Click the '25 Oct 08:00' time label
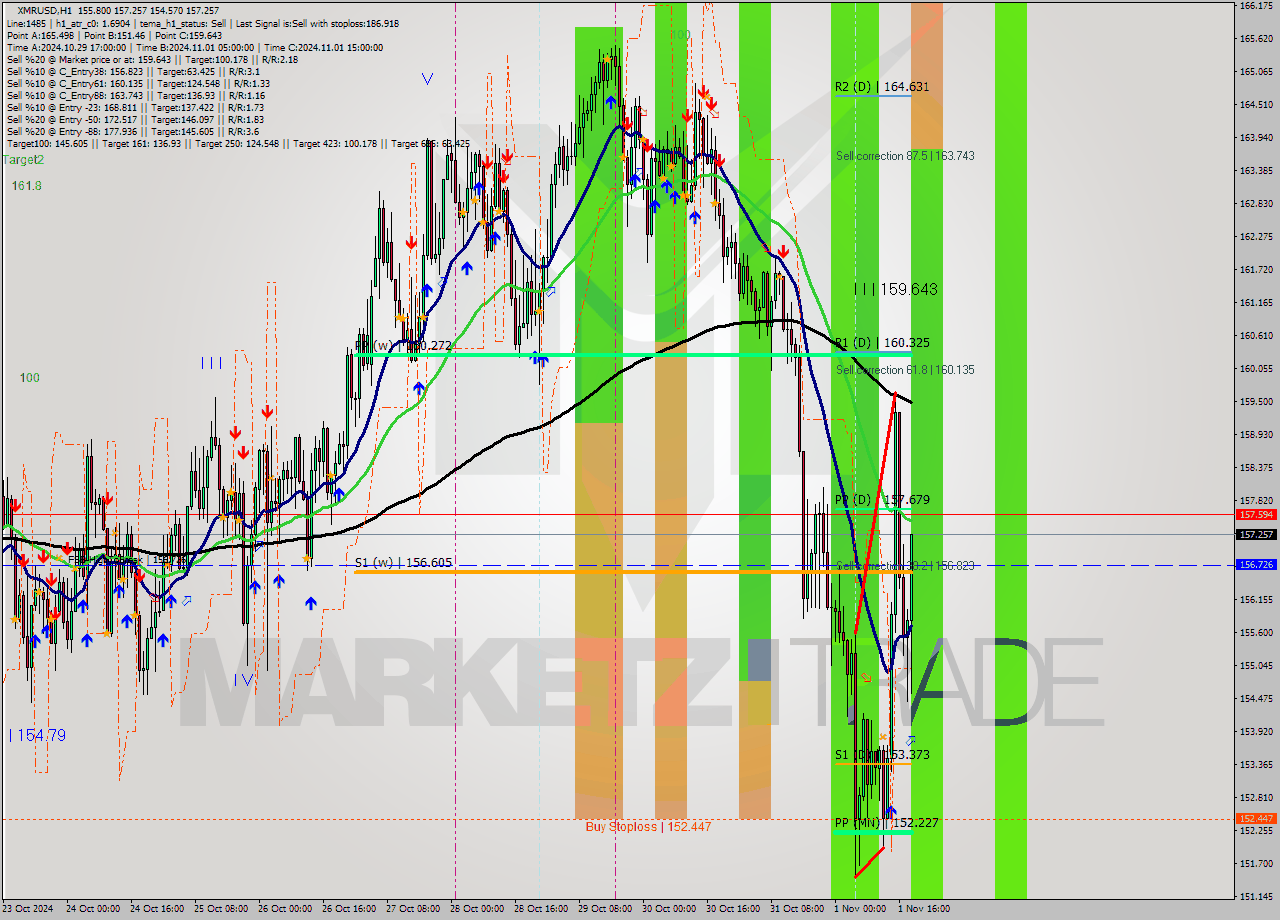Viewport: 1280px width, 920px height. coord(222,909)
